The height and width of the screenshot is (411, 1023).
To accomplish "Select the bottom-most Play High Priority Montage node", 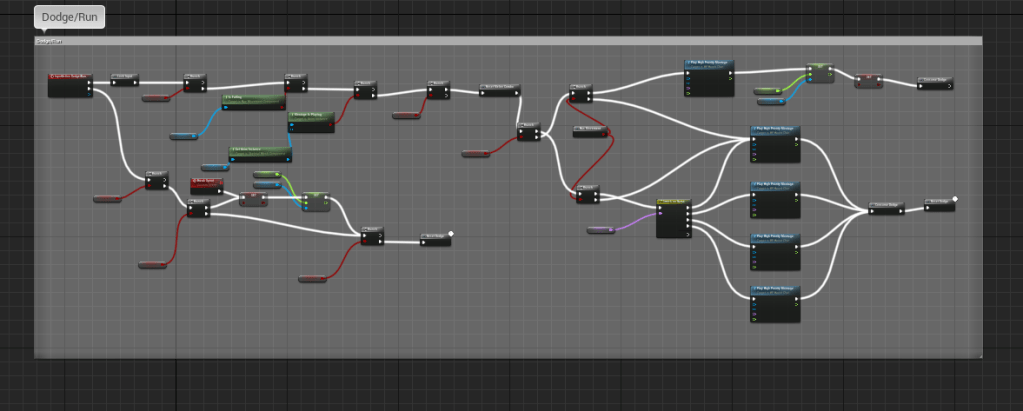I will tap(775, 303).
